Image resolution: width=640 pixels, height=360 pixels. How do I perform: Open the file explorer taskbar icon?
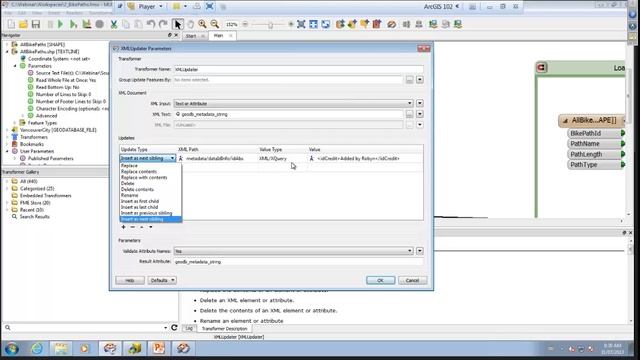(61, 348)
